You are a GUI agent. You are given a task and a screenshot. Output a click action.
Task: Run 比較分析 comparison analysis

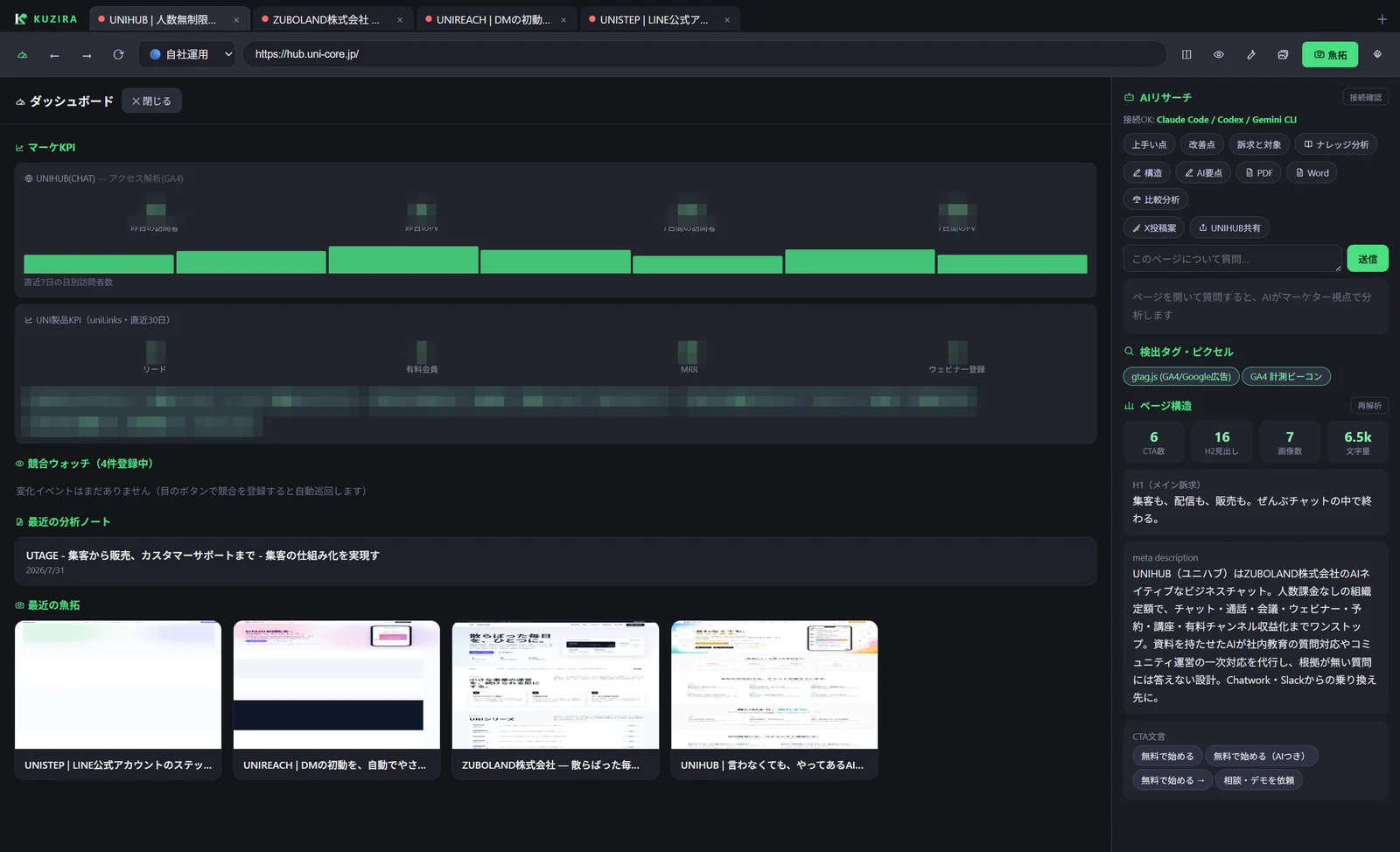[x=1156, y=199]
